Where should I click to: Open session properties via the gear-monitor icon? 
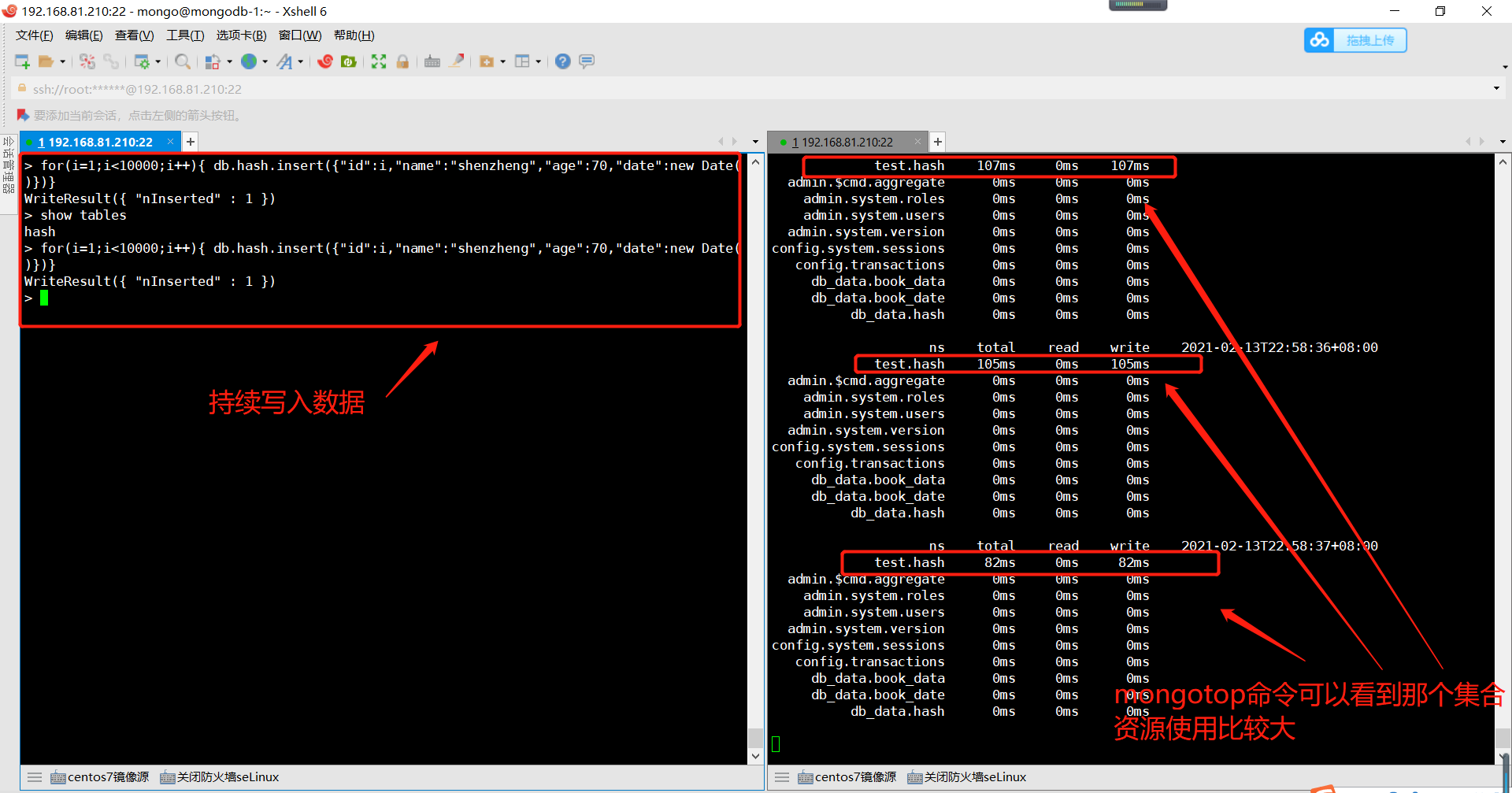[143, 61]
